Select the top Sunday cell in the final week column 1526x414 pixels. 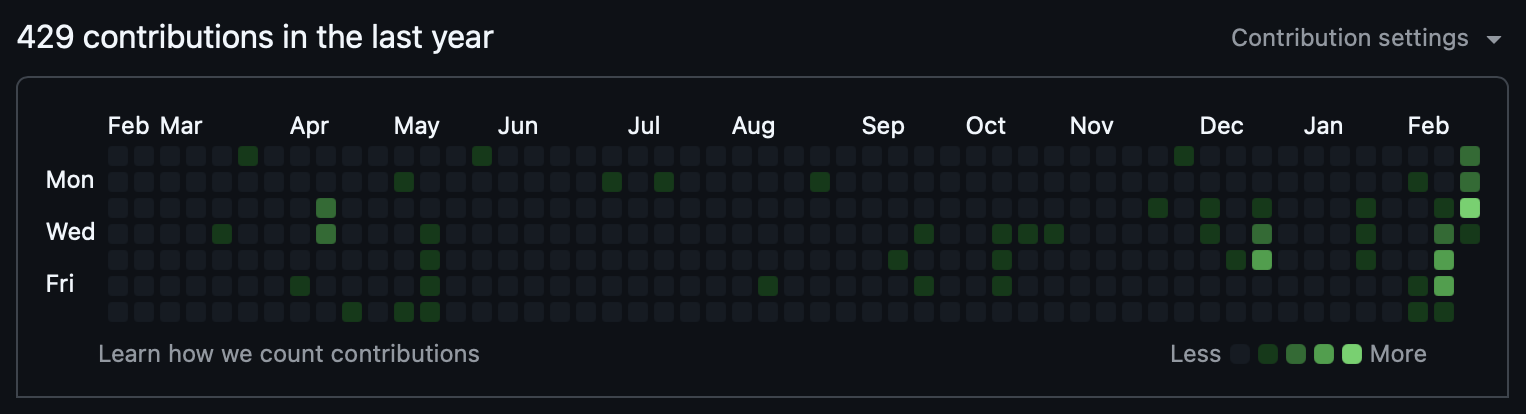[x=1469, y=156]
